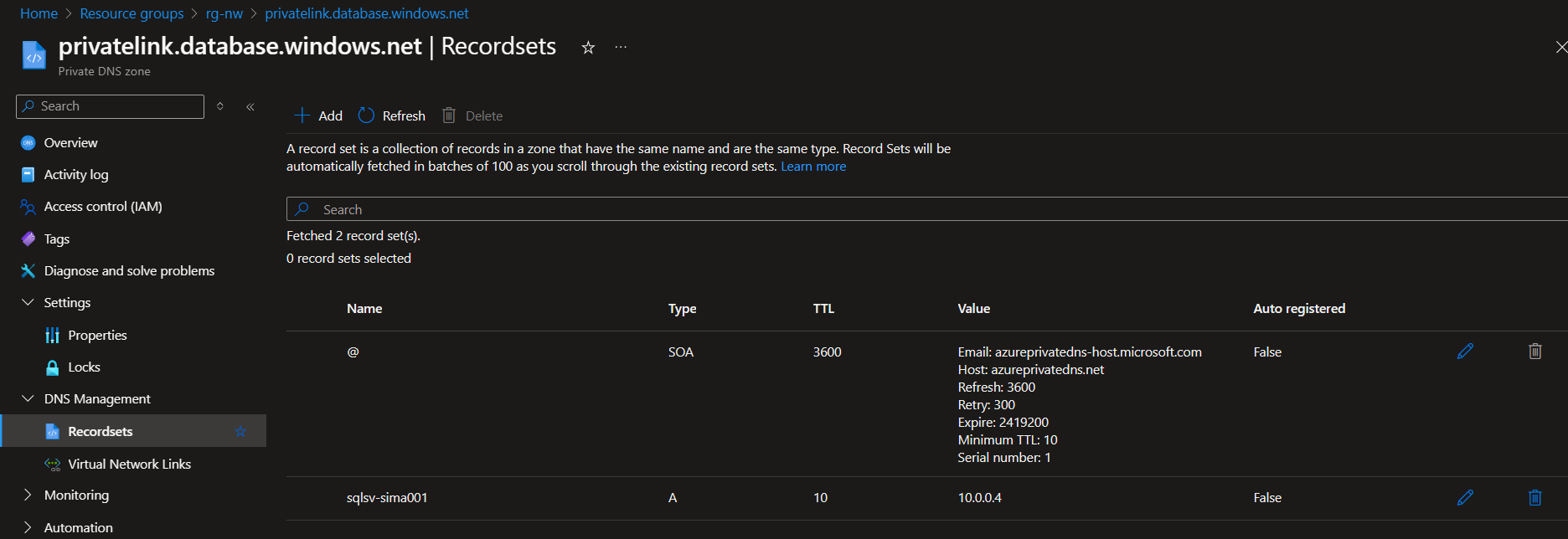
Task: Click trash icon on the SOA record row
Action: (x=1534, y=352)
